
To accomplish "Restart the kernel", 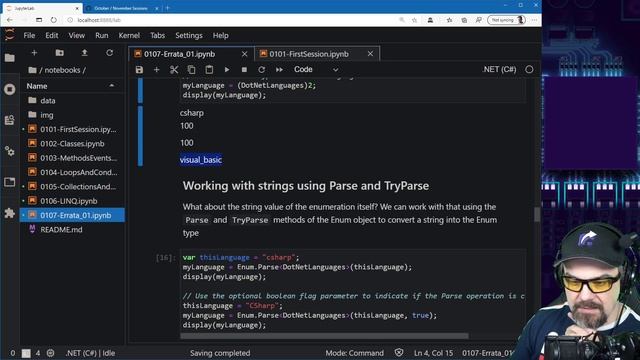I will [262, 70].
